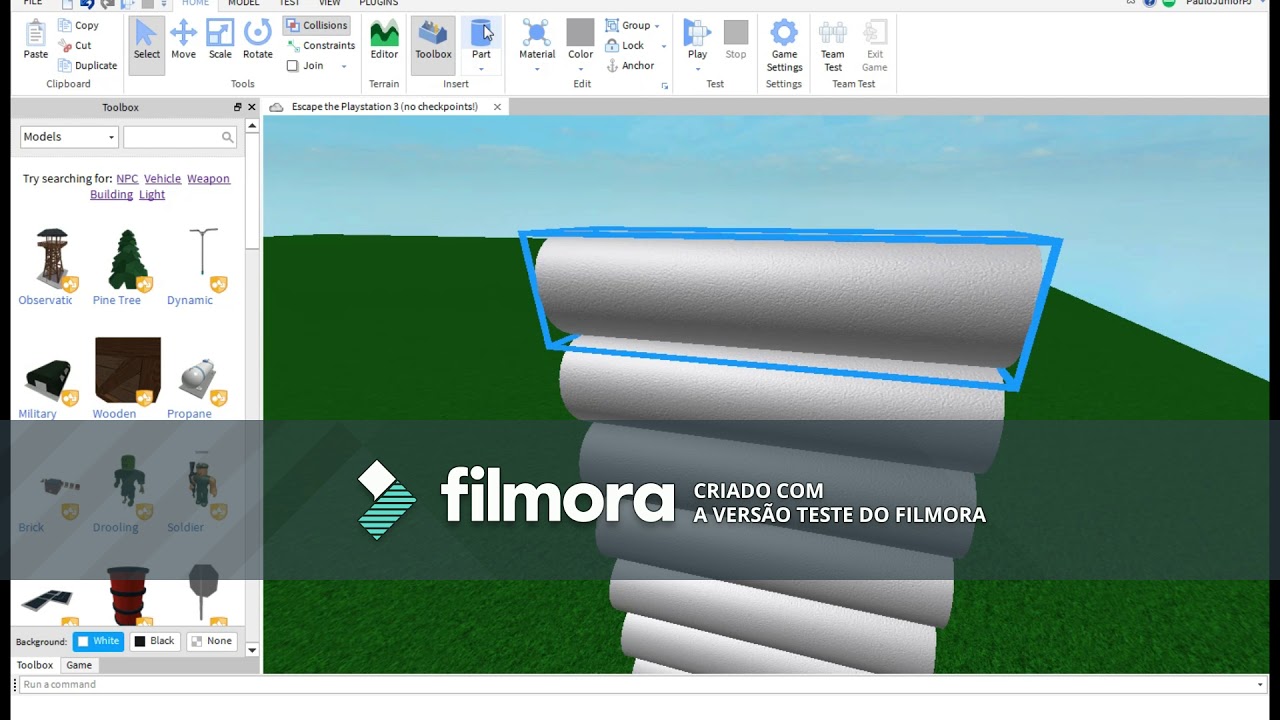Pick the Scale tool
Viewport: 1280px width, 720px height.
coord(220,40)
